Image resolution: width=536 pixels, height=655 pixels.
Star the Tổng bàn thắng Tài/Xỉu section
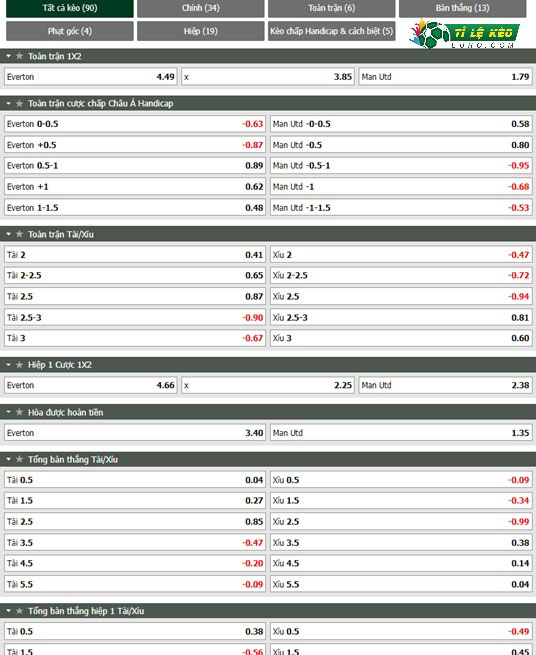19,460
